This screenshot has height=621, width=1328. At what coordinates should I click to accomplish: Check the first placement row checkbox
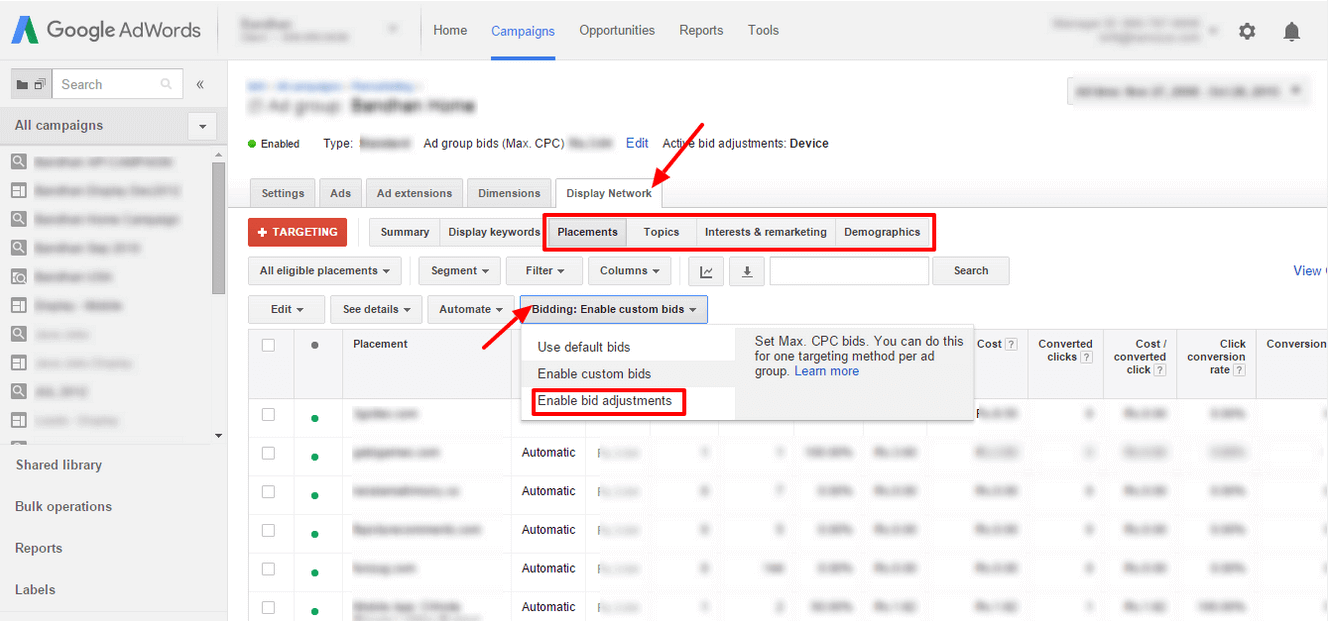click(268, 414)
